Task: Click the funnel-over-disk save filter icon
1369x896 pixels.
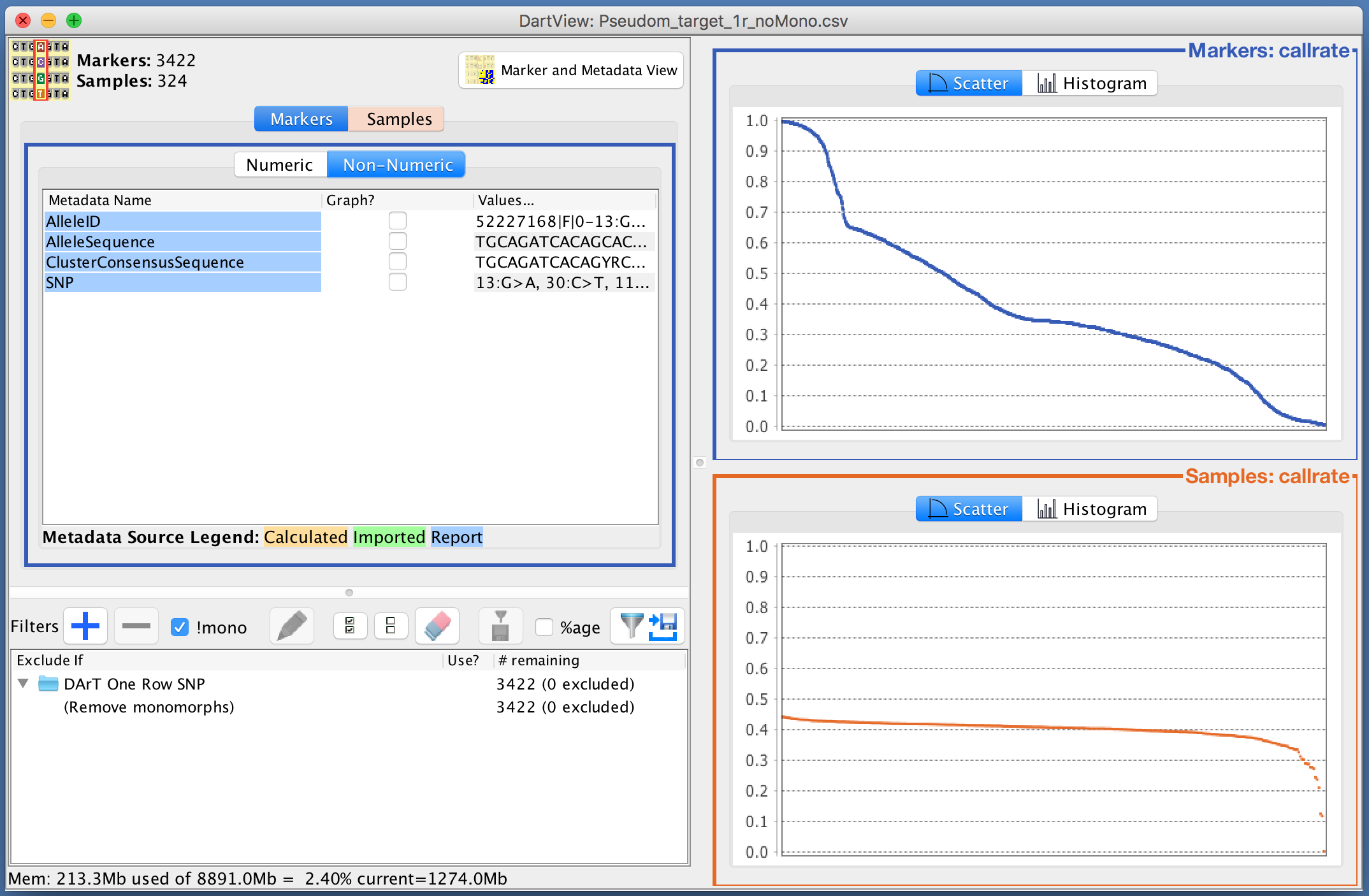Action: [x=501, y=626]
